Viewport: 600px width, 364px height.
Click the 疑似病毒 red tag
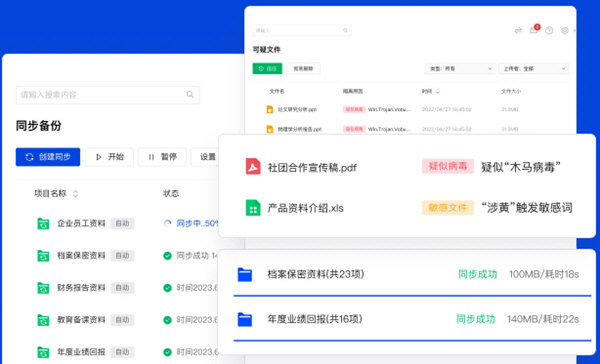(448, 166)
